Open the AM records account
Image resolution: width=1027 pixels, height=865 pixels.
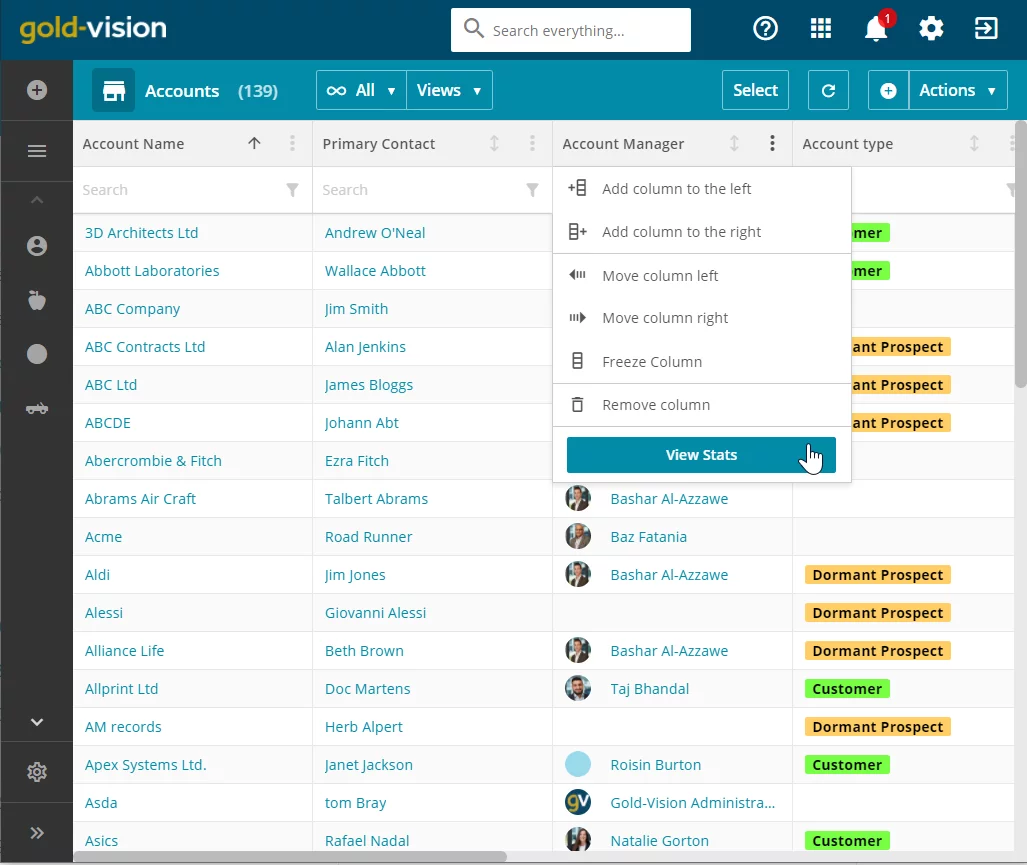coord(123,727)
